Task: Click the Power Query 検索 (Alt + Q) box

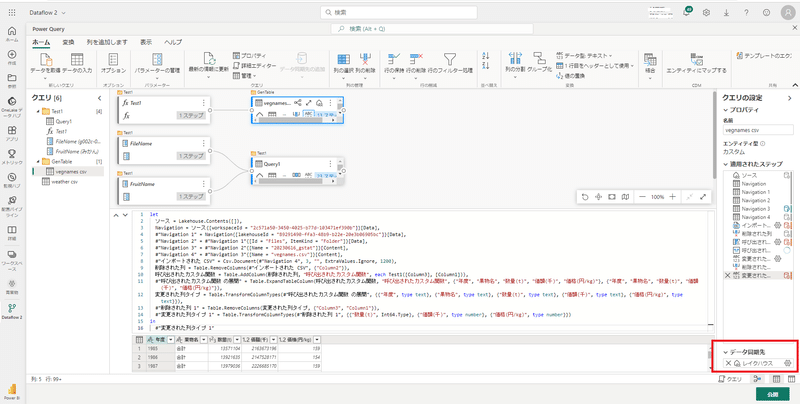Action: click(432, 29)
